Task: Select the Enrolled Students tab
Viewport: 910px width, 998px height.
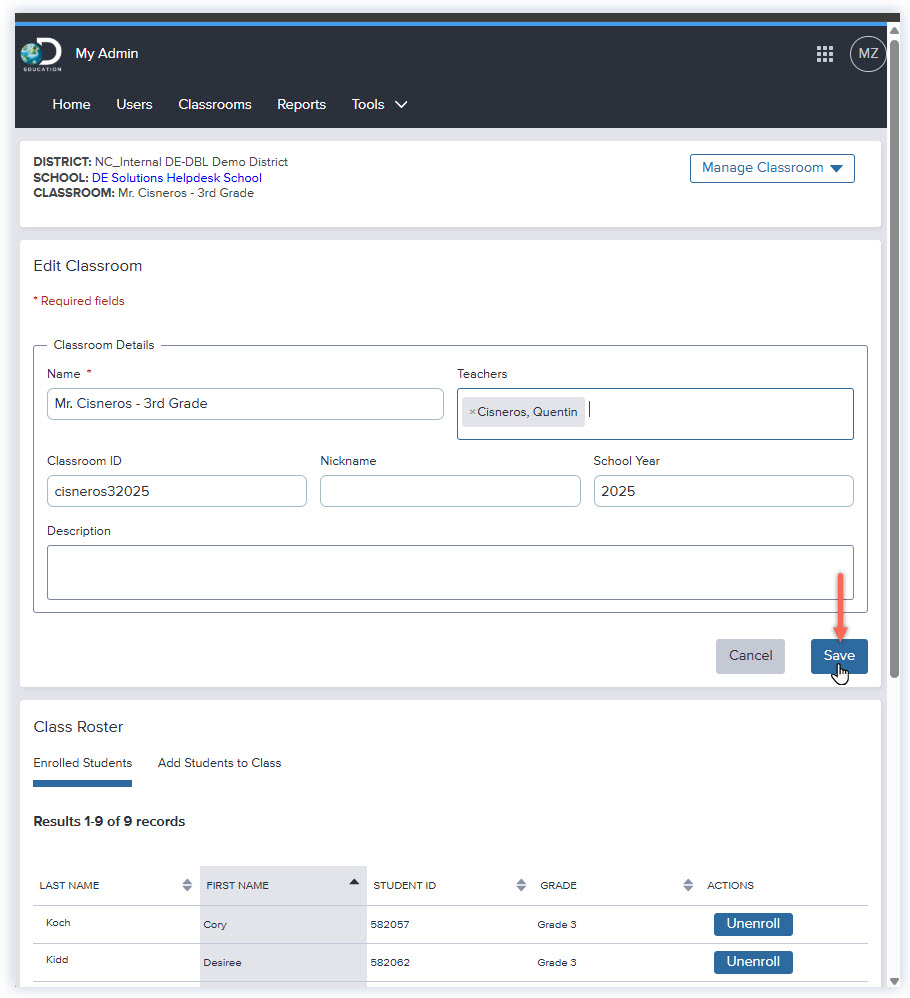Action: tap(82, 763)
